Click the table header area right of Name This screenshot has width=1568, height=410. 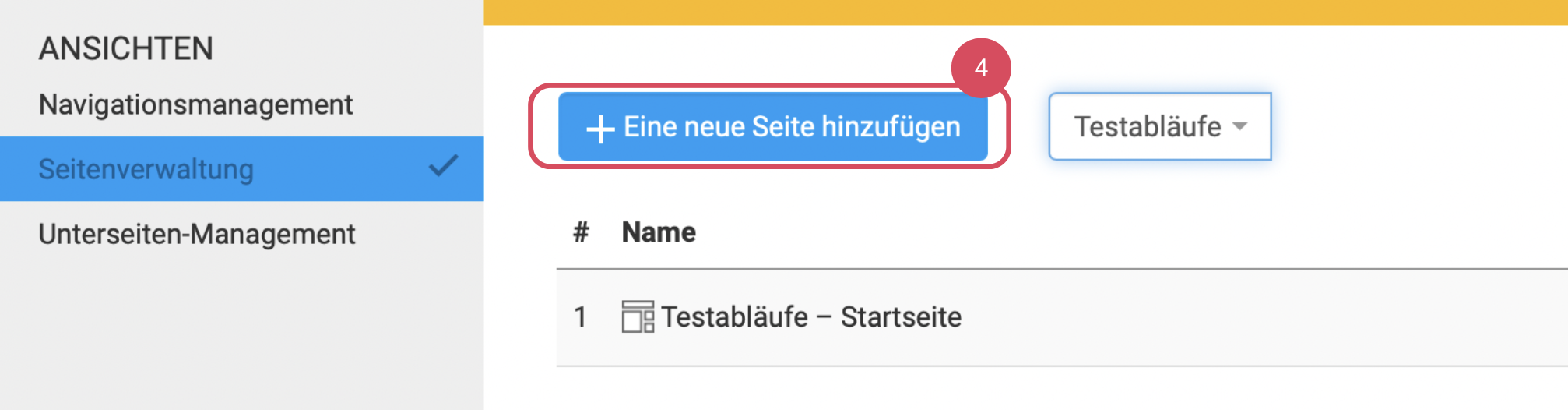(x=1129, y=232)
